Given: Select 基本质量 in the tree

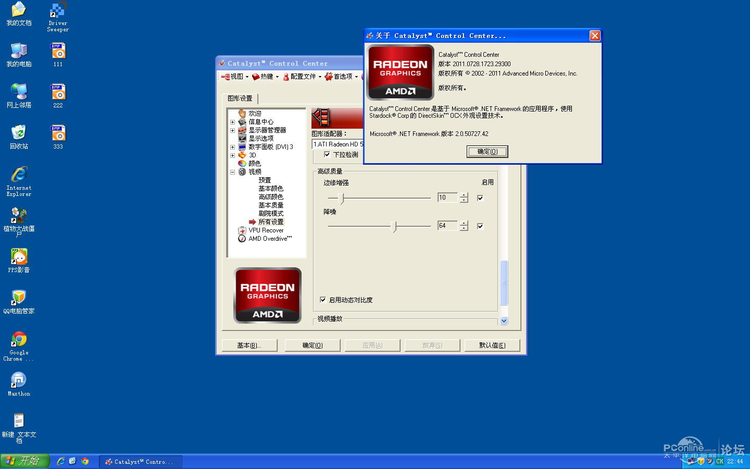Looking at the screenshot, I should click(271, 205).
